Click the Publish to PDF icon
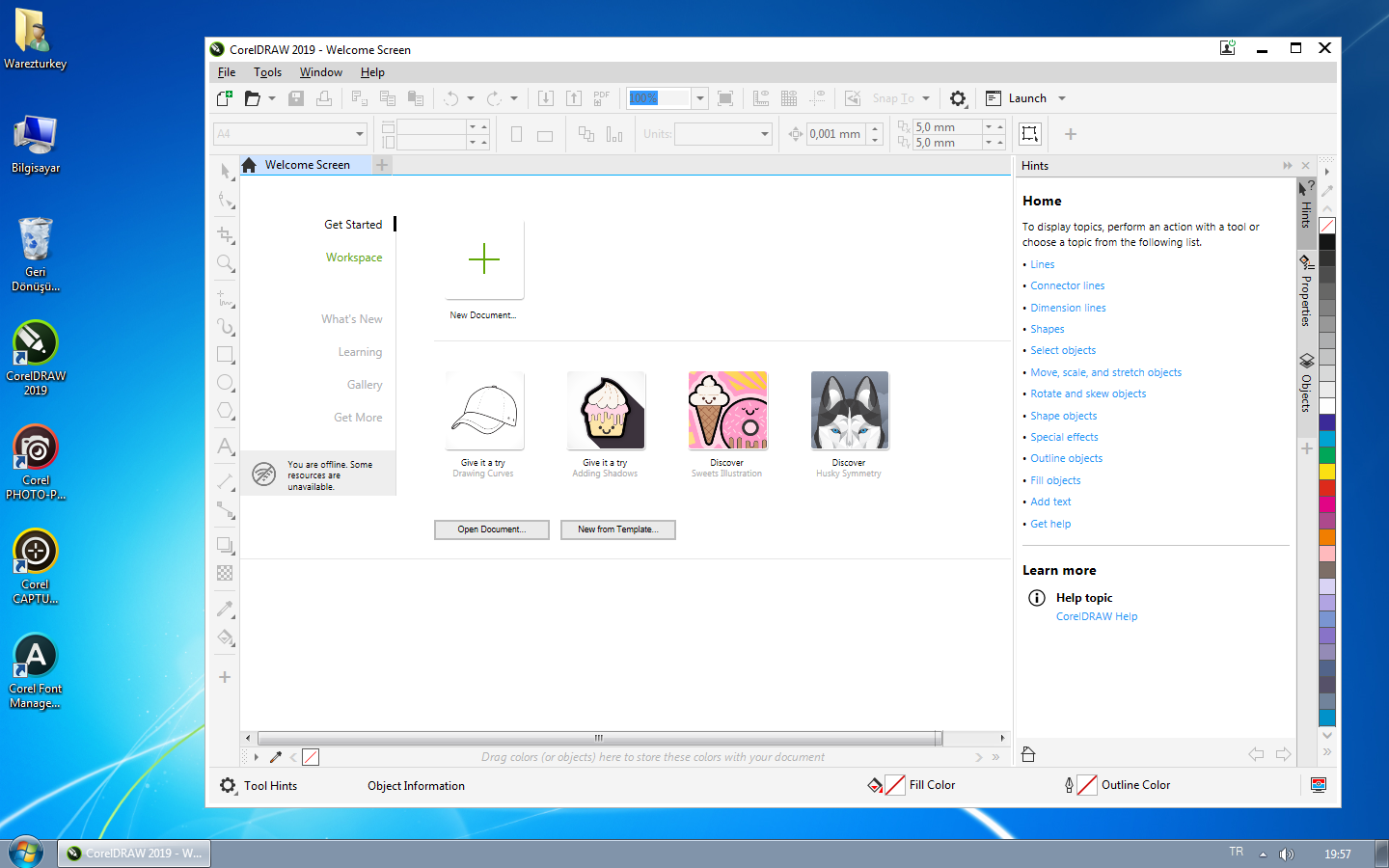Viewport: 1389px width, 868px height. pyautogui.click(x=602, y=98)
